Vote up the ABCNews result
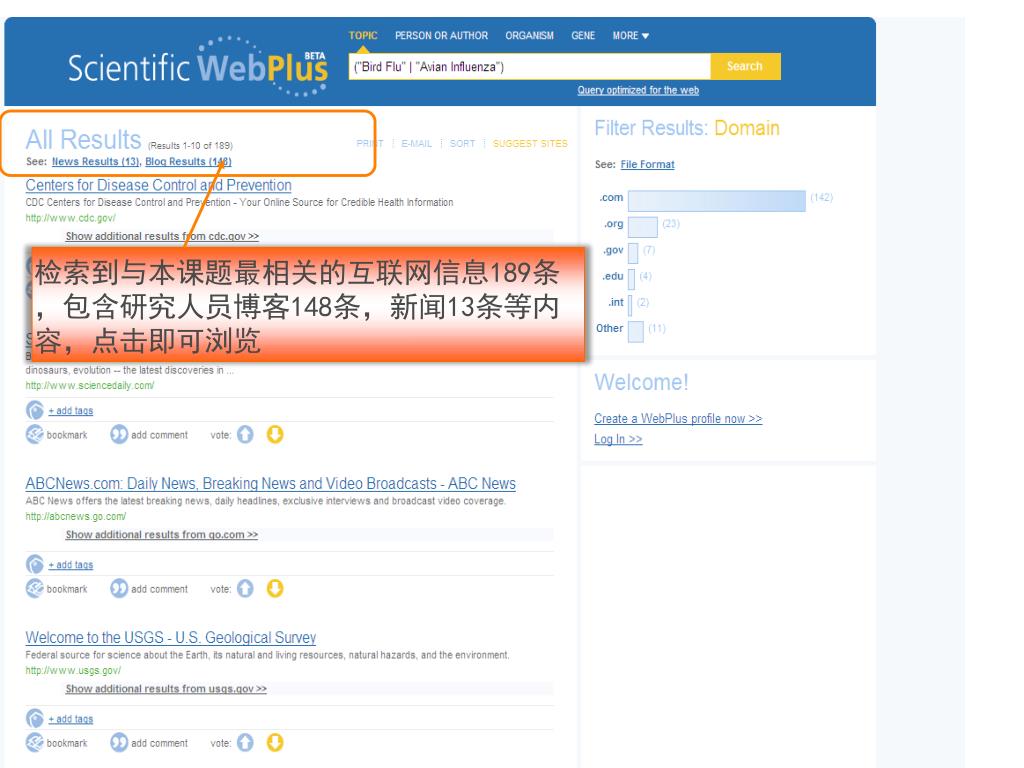The height and width of the screenshot is (768, 1024). (x=245, y=588)
